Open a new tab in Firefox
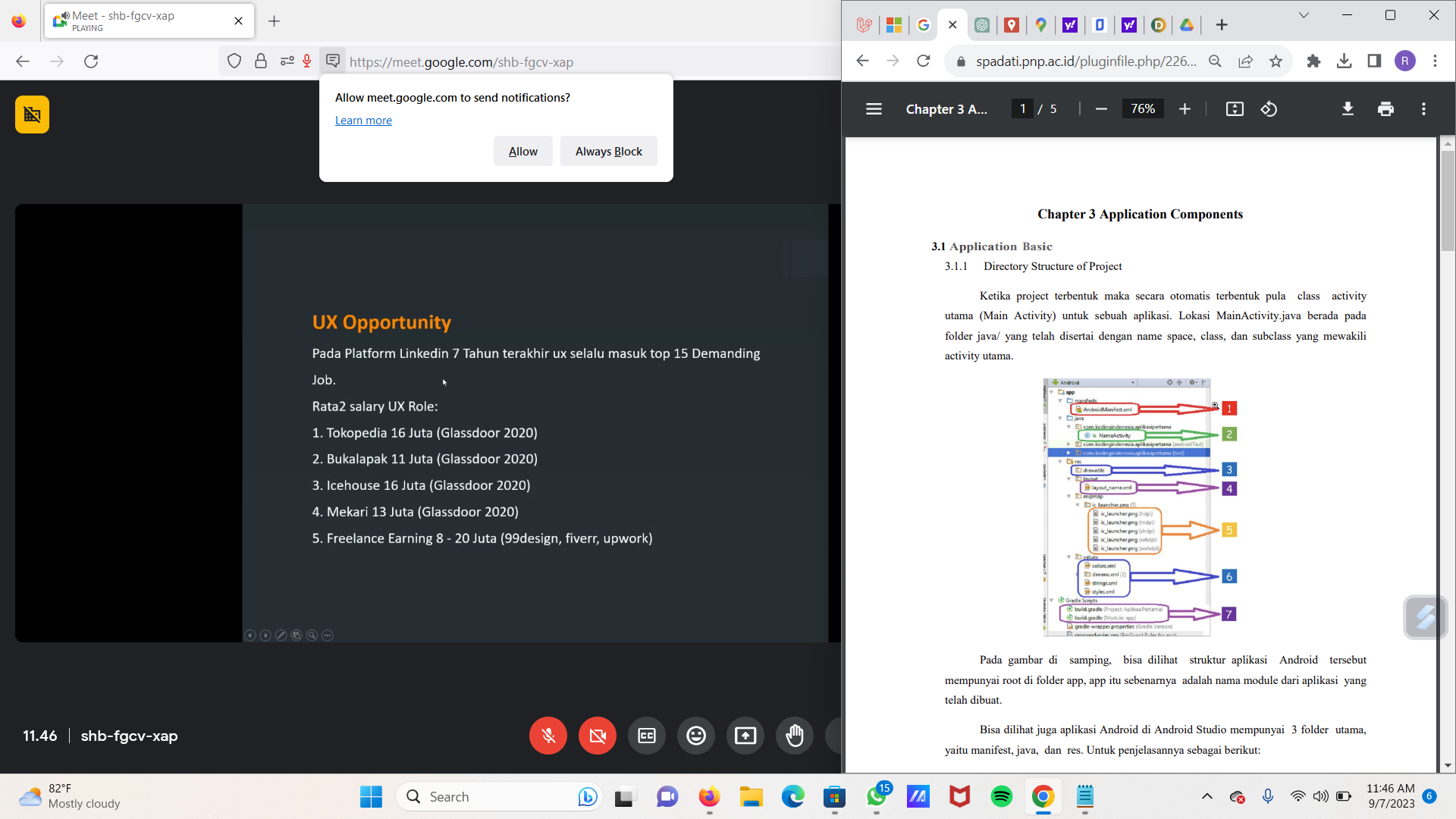1456x819 pixels. pos(275,21)
